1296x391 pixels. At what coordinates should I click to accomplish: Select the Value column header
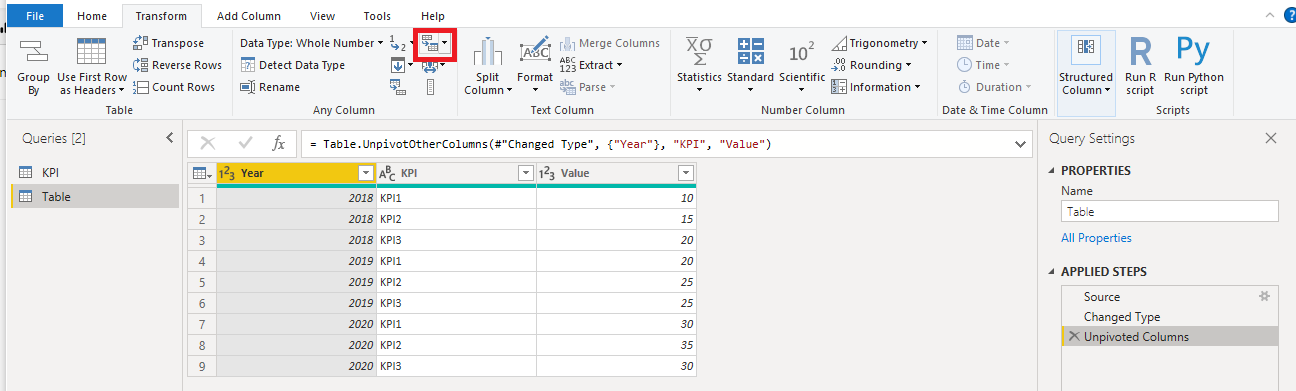(616, 173)
